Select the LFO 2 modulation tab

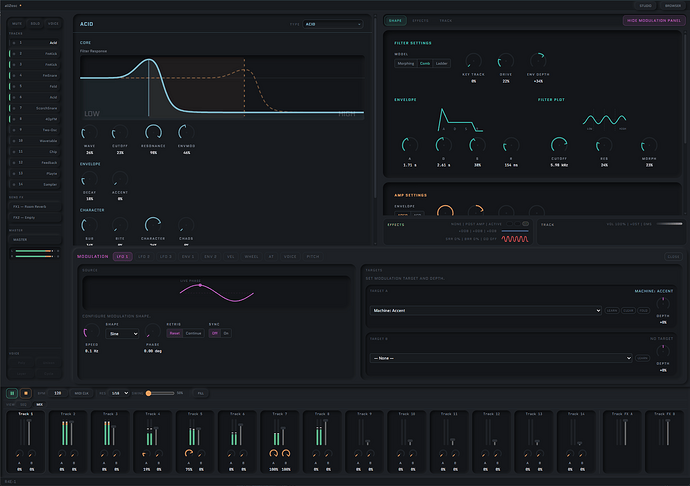click(x=144, y=257)
